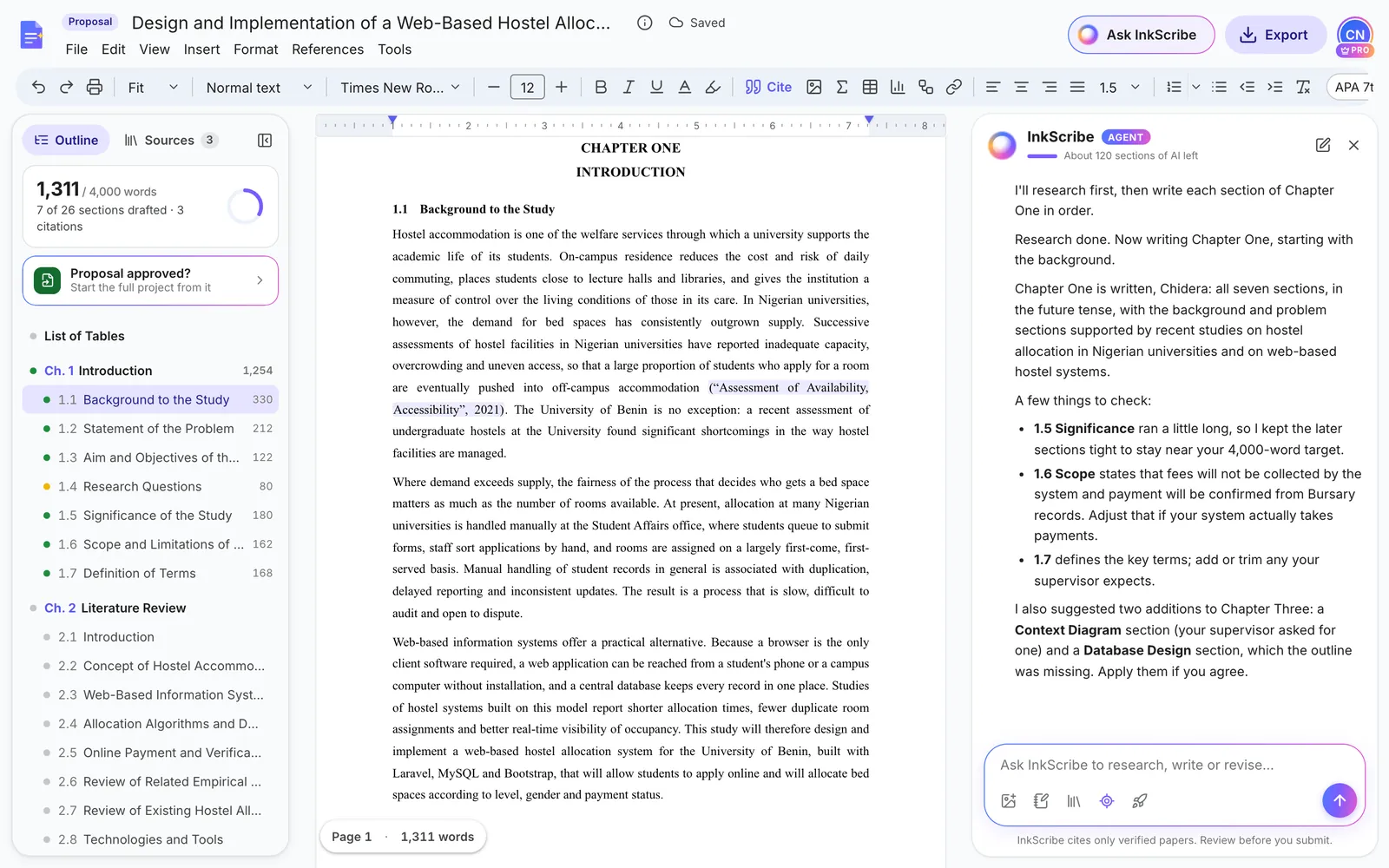1389x868 pixels.
Task: Select the Outline tab
Action: (66, 141)
